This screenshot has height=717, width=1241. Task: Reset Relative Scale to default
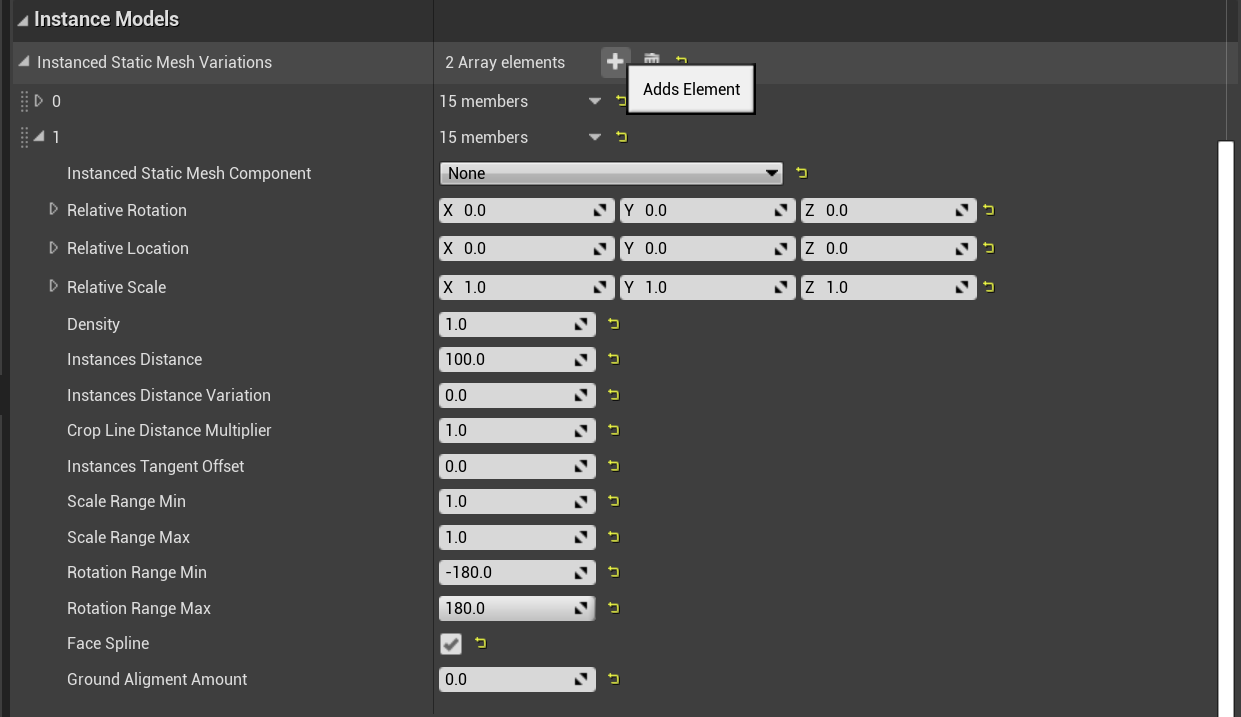[x=989, y=287]
